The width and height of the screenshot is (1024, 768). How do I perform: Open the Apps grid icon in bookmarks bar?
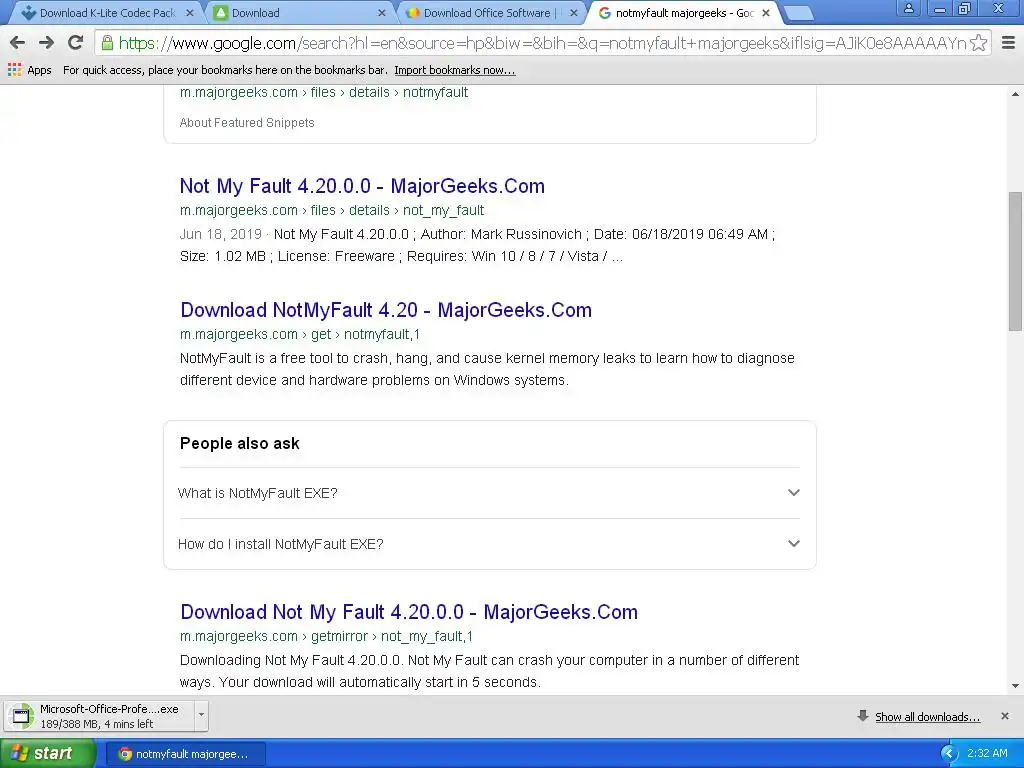point(14,70)
